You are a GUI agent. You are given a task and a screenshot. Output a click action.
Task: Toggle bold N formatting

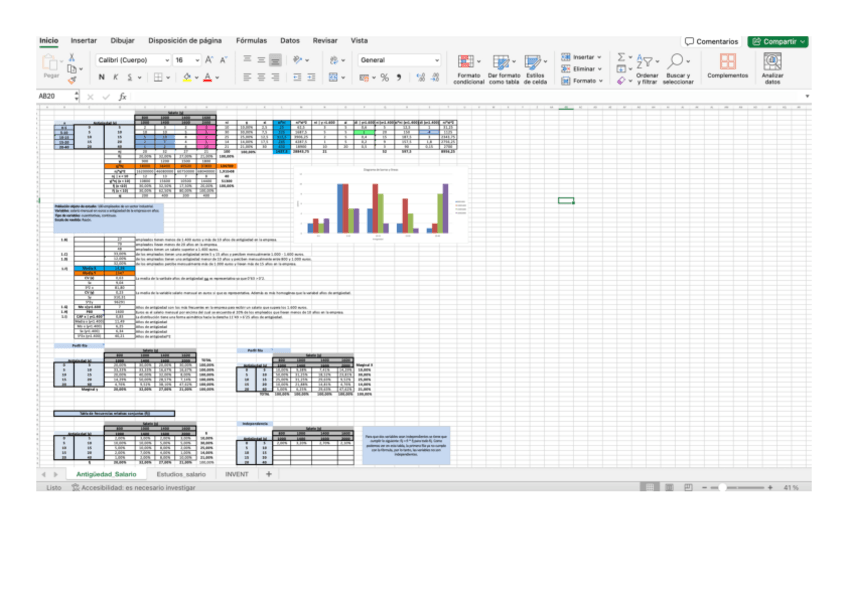click(102, 77)
